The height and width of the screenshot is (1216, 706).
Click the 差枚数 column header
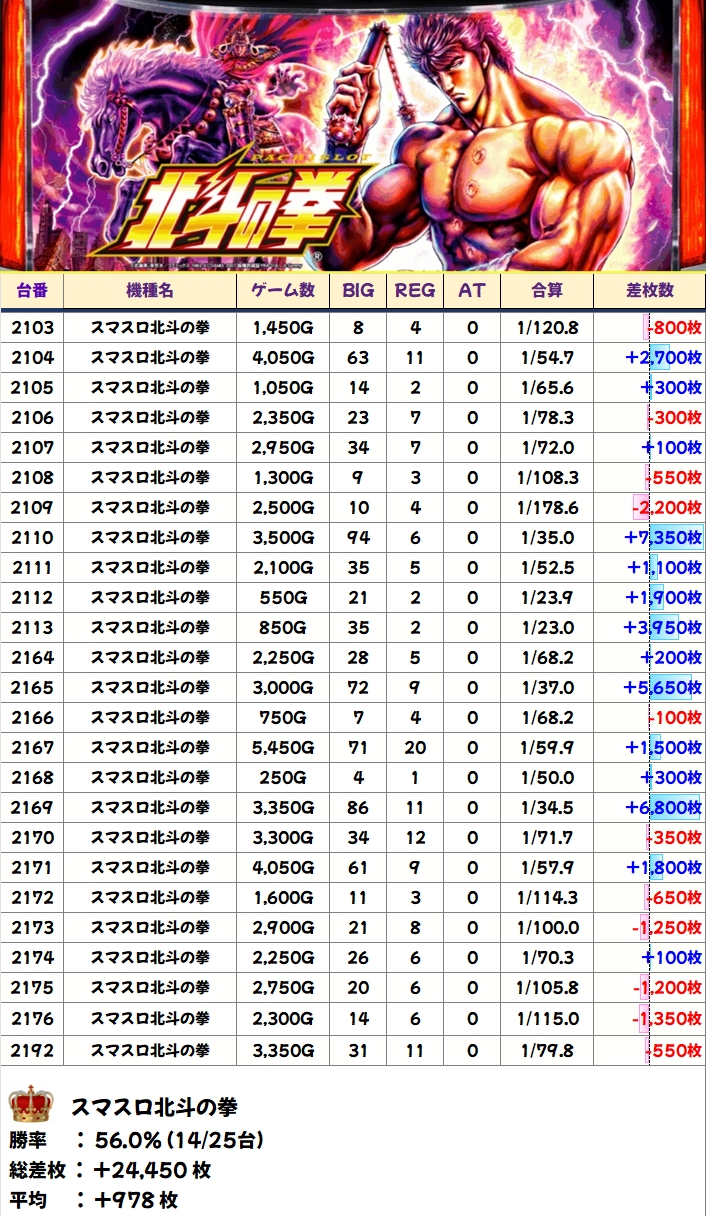click(x=650, y=290)
